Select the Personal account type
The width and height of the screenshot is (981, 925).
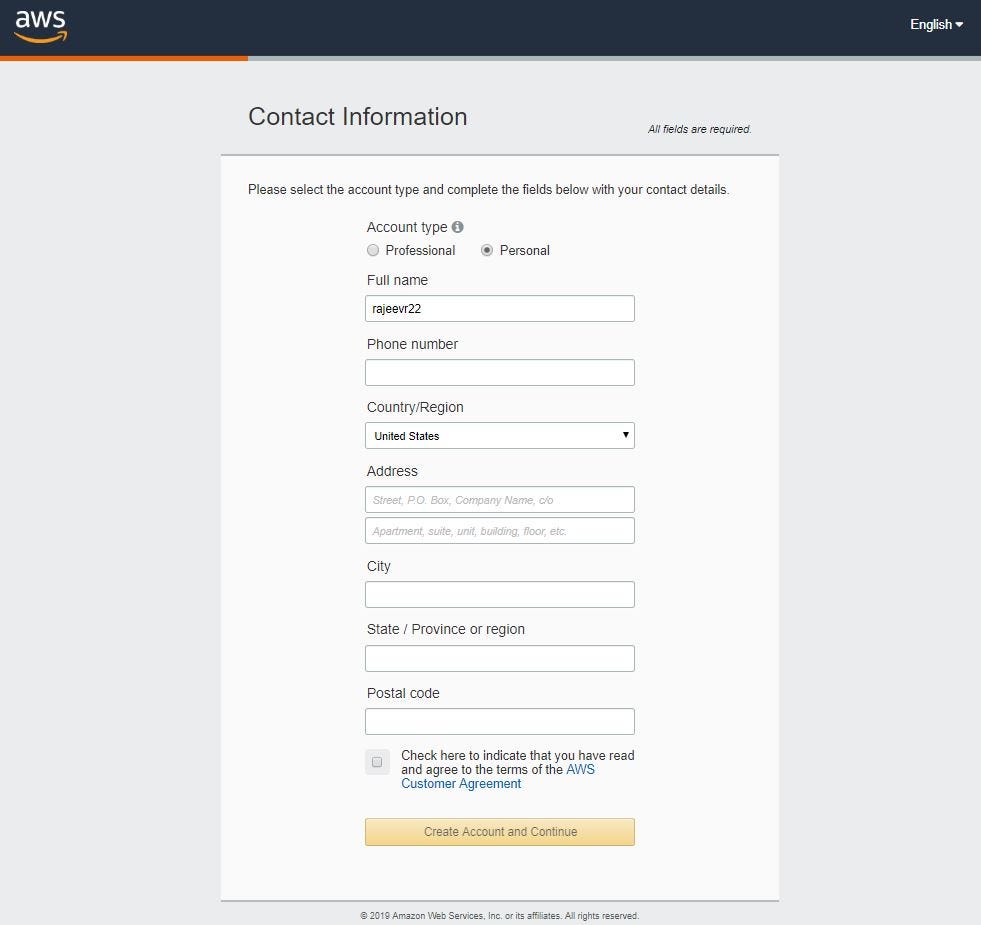coord(487,250)
